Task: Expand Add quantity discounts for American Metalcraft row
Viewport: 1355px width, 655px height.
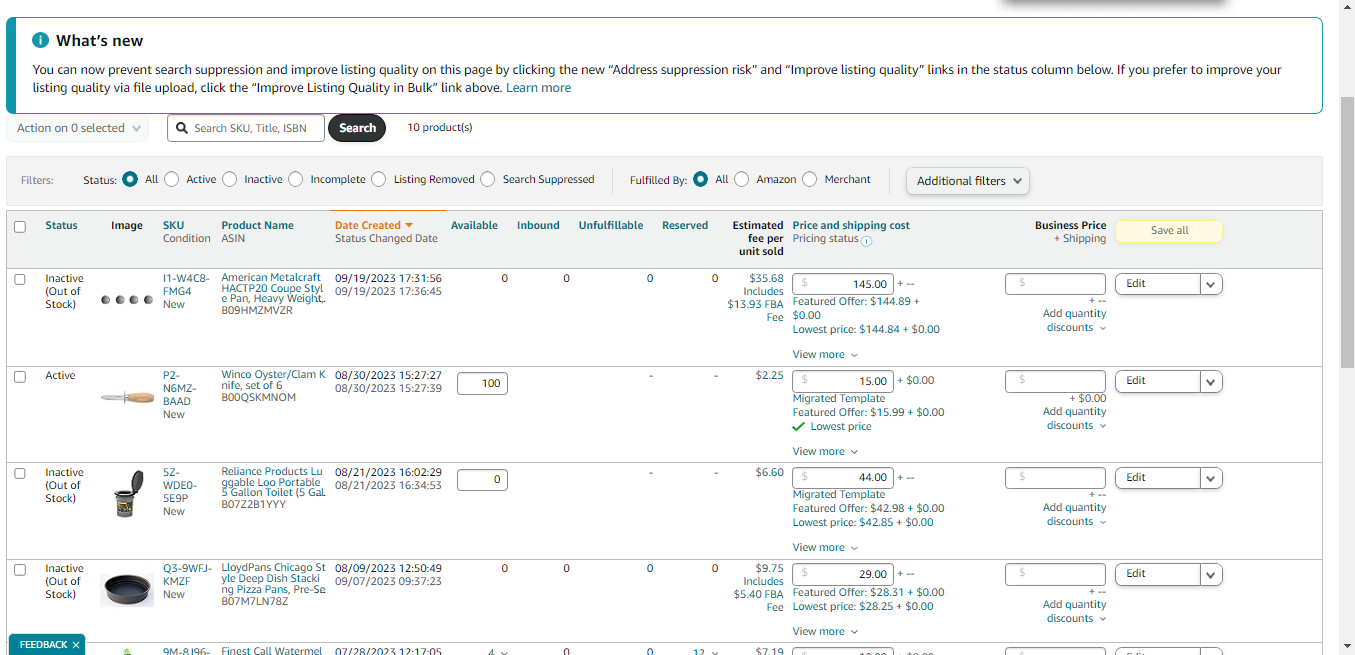Action: tap(1075, 321)
